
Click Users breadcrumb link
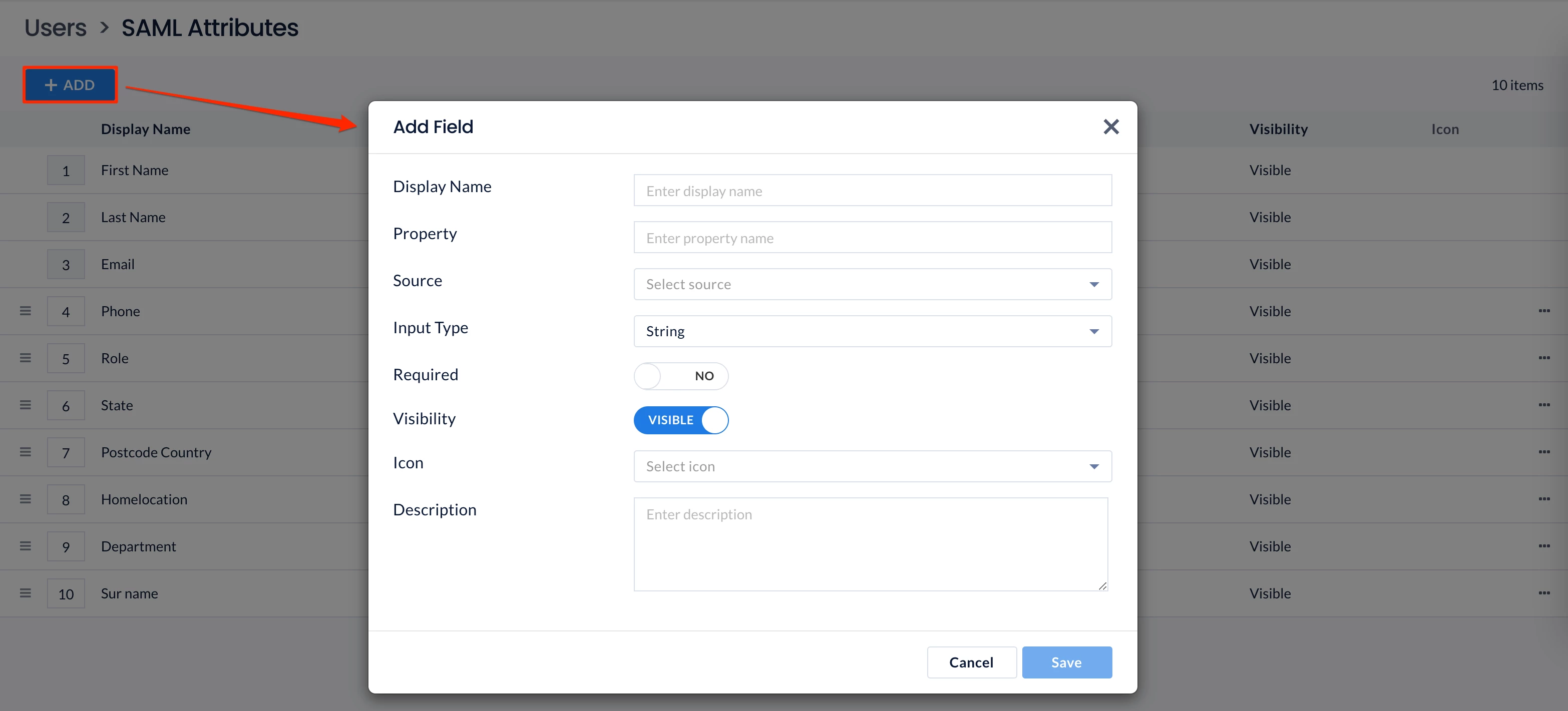(56, 28)
